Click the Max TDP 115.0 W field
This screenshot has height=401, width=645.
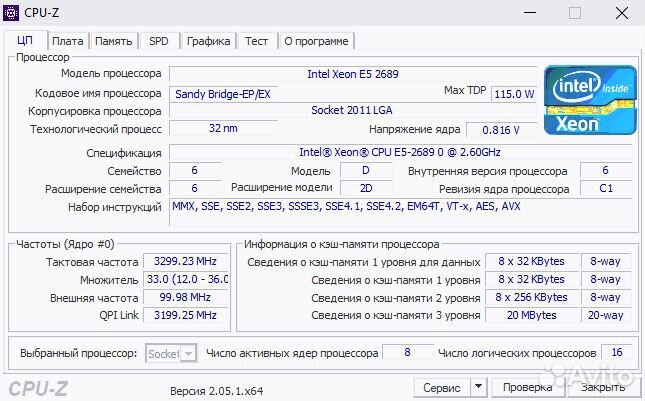(x=514, y=93)
